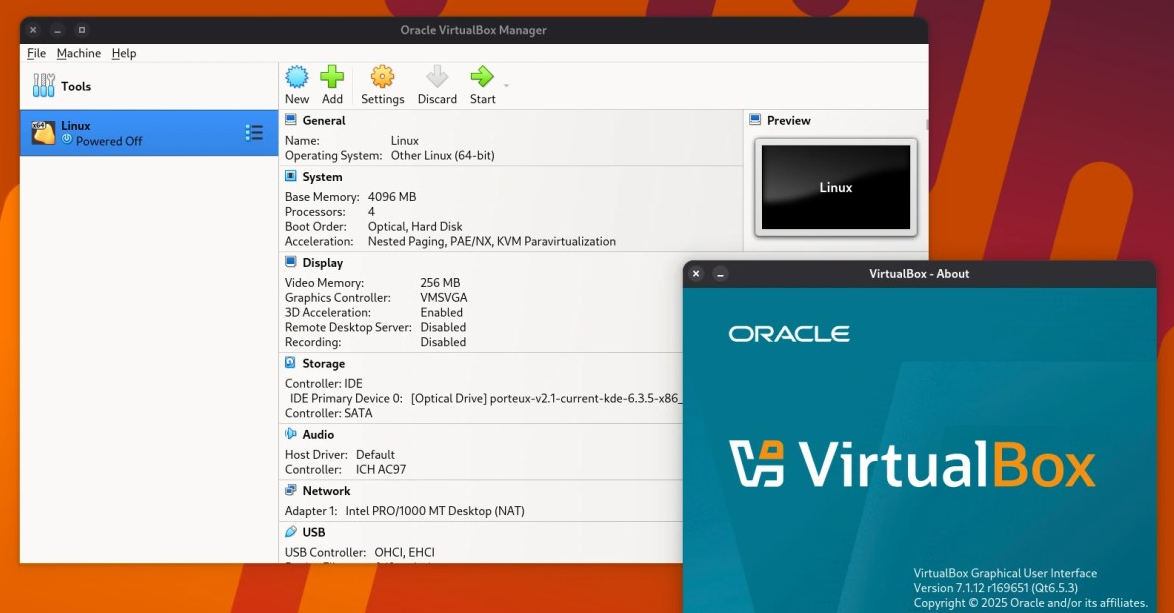Image resolution: width=1174 pixels, height=613 pixels.
Task: Click the version "7.1.12 r169651" line in About
Action: [996, 588]
